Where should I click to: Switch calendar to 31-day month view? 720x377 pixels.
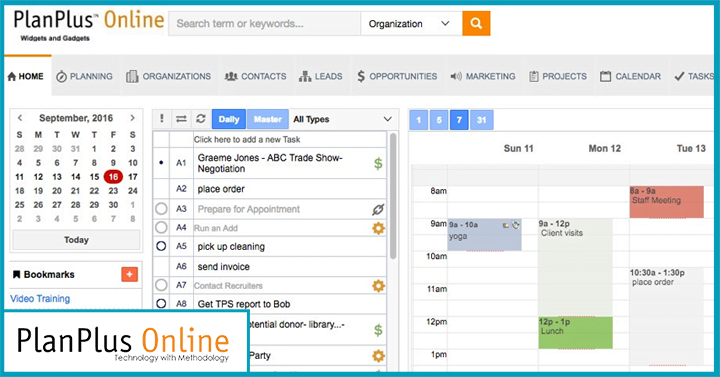tap(481, 120)
